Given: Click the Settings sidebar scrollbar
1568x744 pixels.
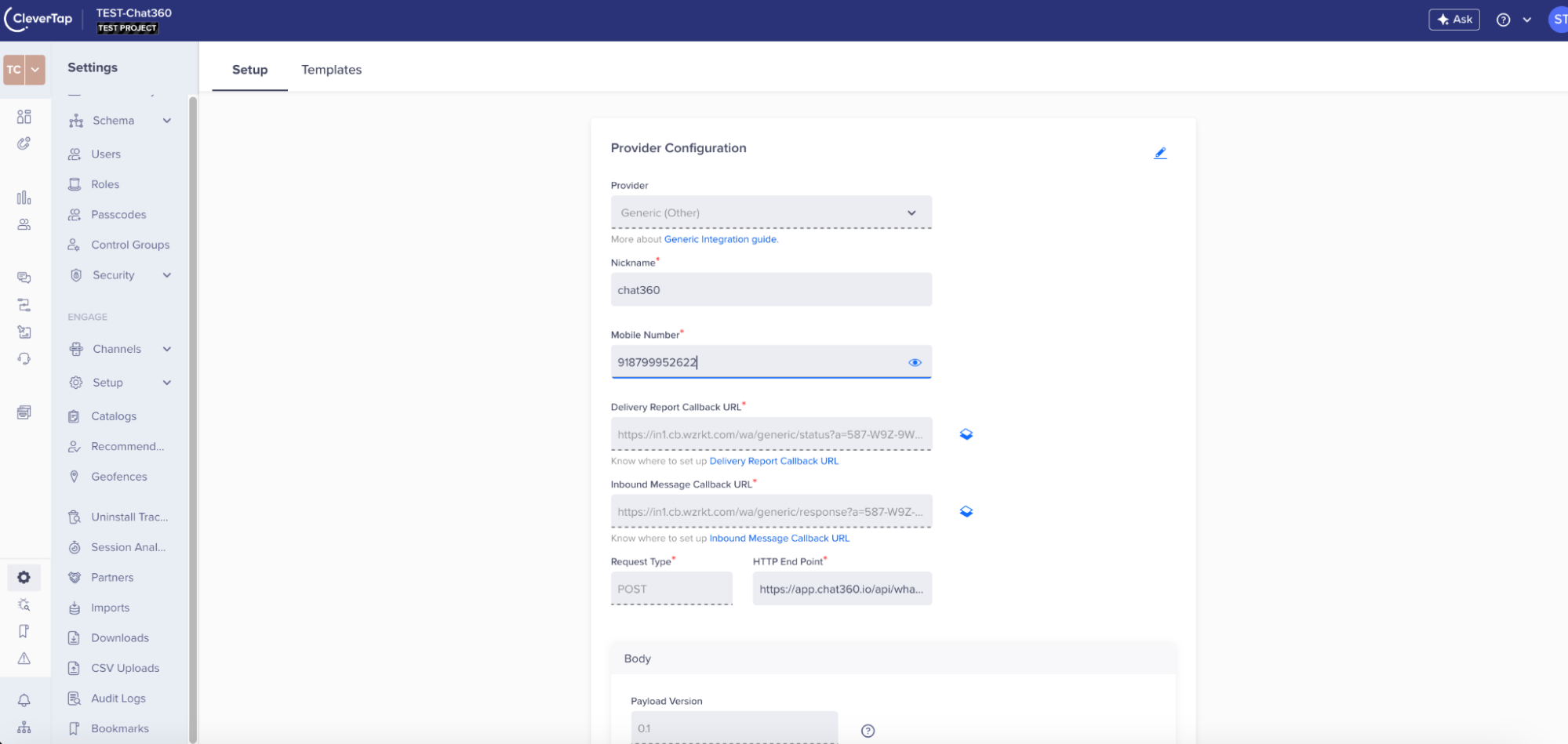Looking at the screenshot, I should click(x=192, y=419).
